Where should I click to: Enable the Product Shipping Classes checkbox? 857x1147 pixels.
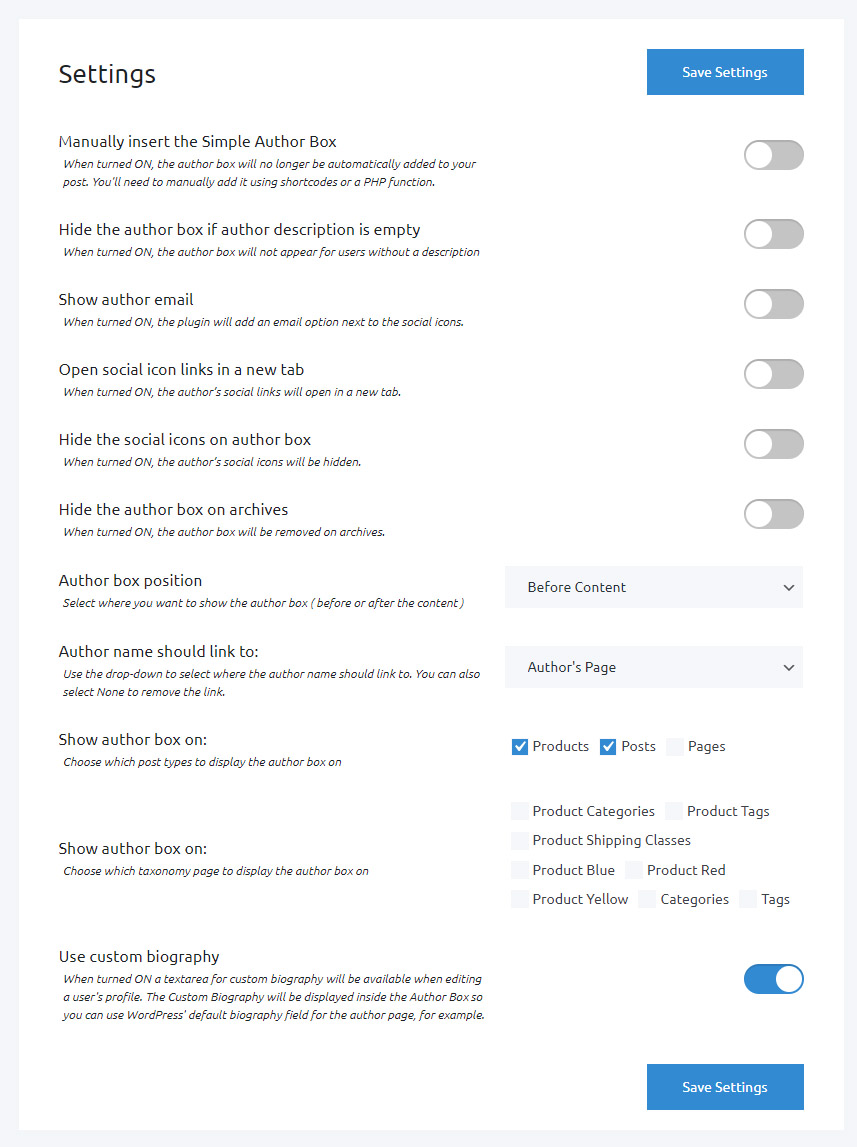point(520,840)
